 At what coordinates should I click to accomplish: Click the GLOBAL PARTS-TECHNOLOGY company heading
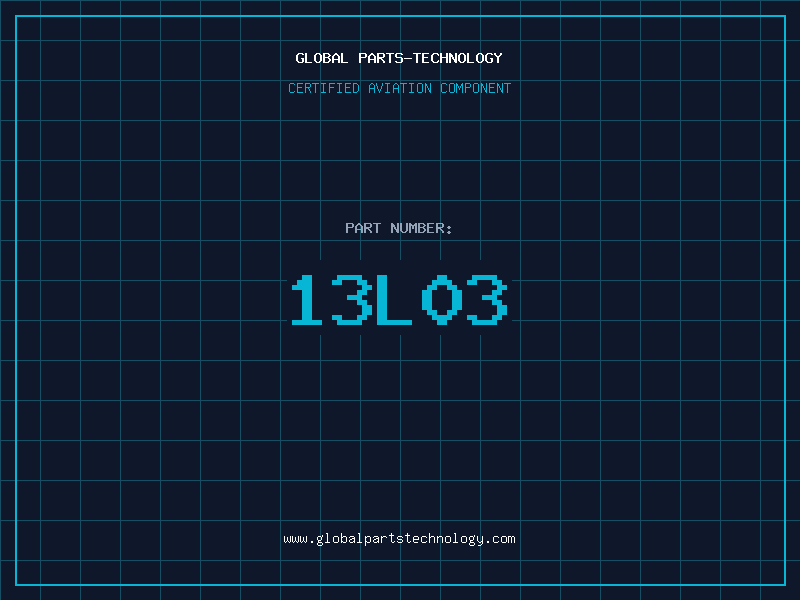click(x=399, y=58)
